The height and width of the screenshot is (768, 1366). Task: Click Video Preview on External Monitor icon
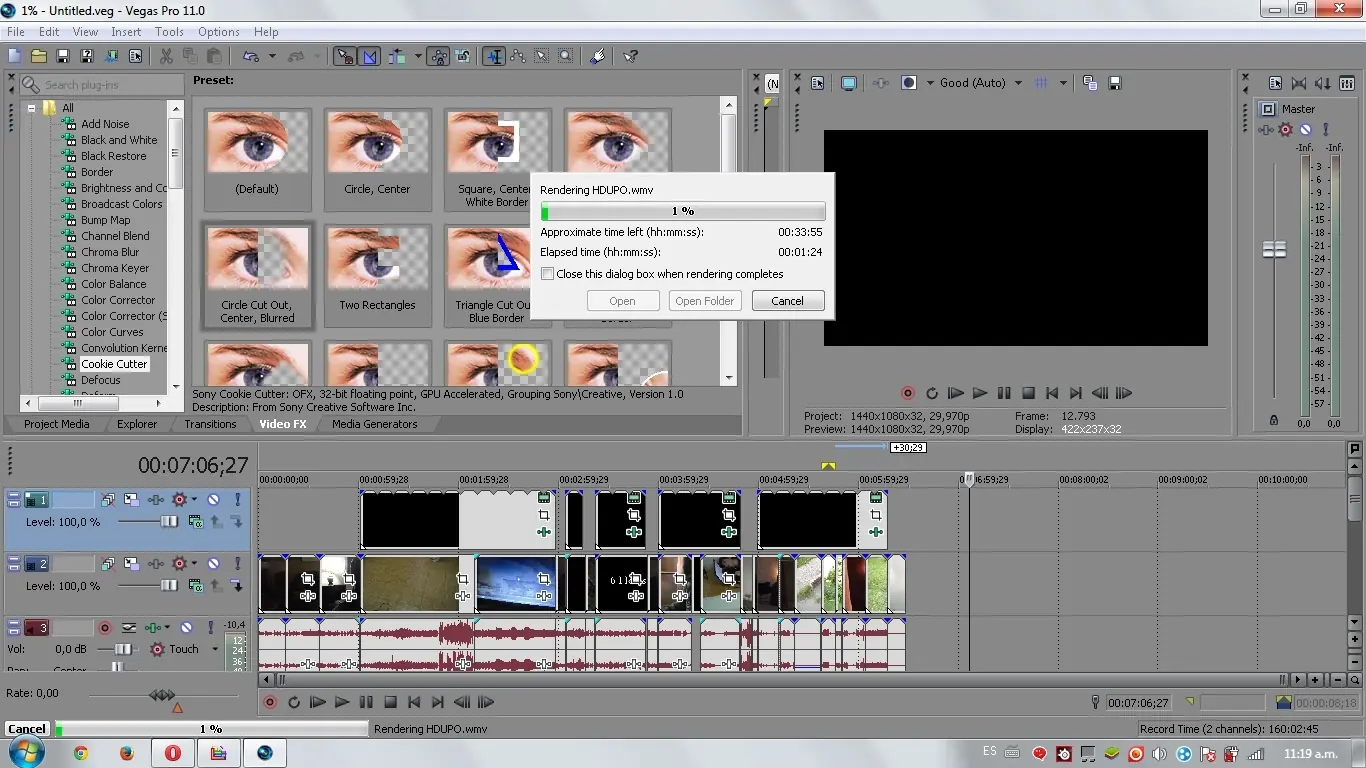coord(849,83)
